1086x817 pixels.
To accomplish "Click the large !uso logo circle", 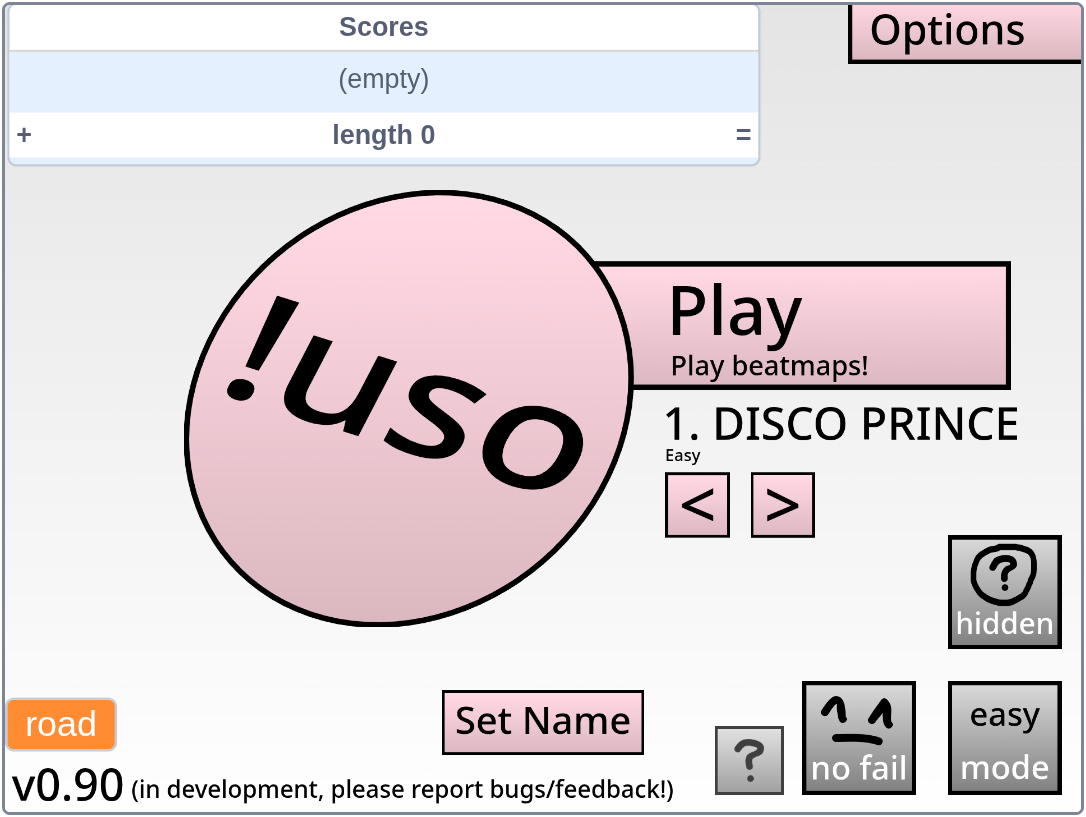I will coord(409,408).
